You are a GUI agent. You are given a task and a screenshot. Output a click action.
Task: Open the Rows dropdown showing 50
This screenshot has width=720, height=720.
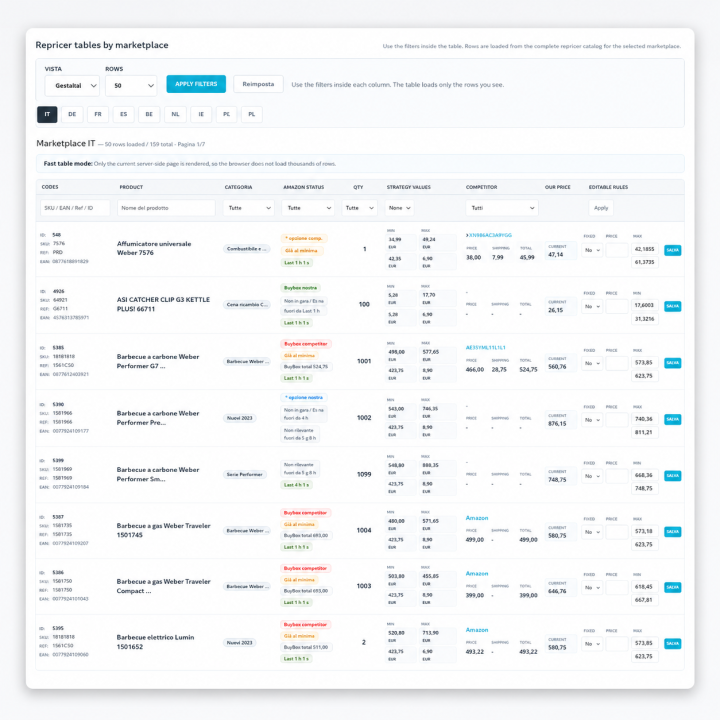(x=131, y=86)
